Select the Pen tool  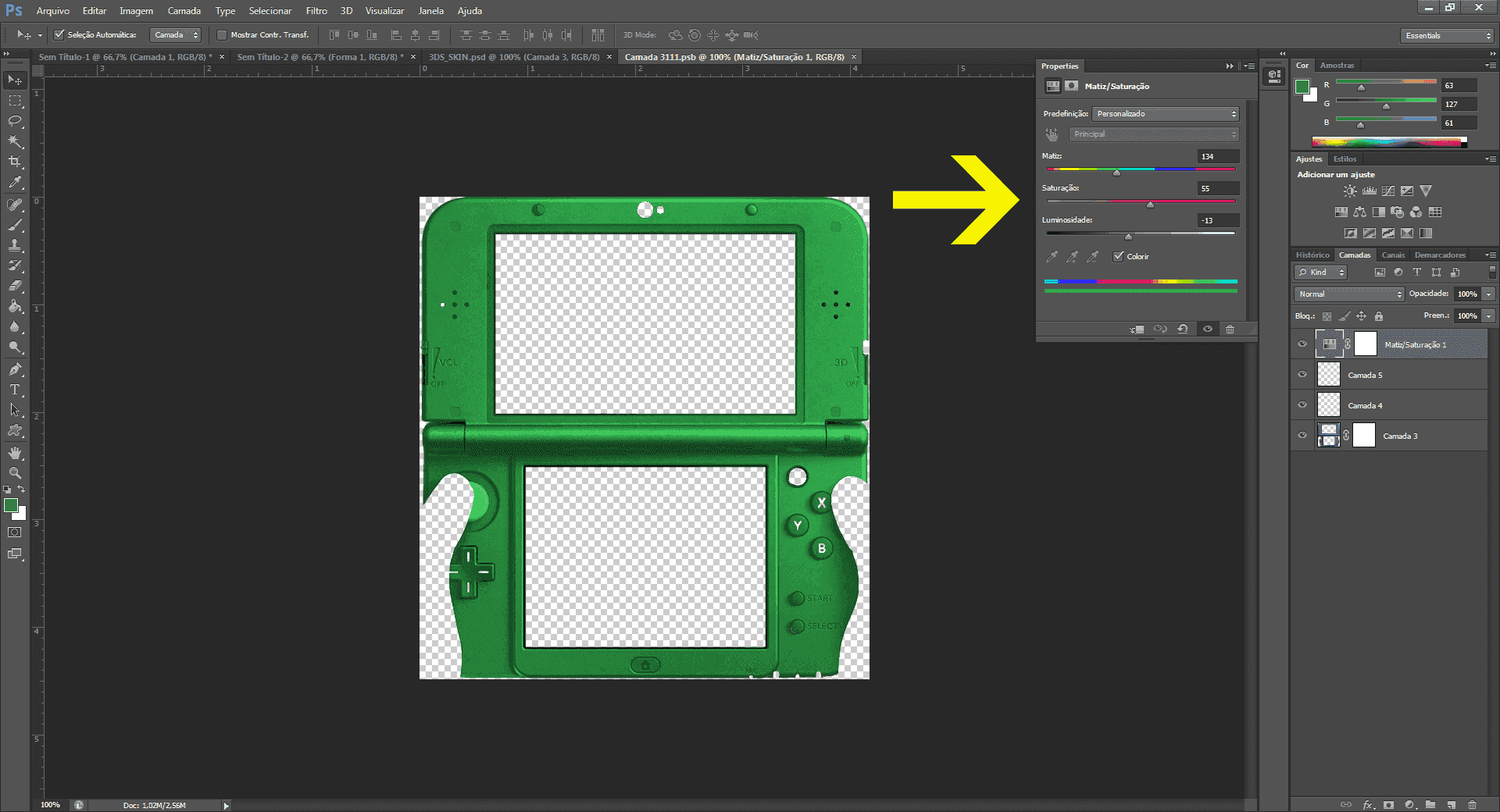15,369
